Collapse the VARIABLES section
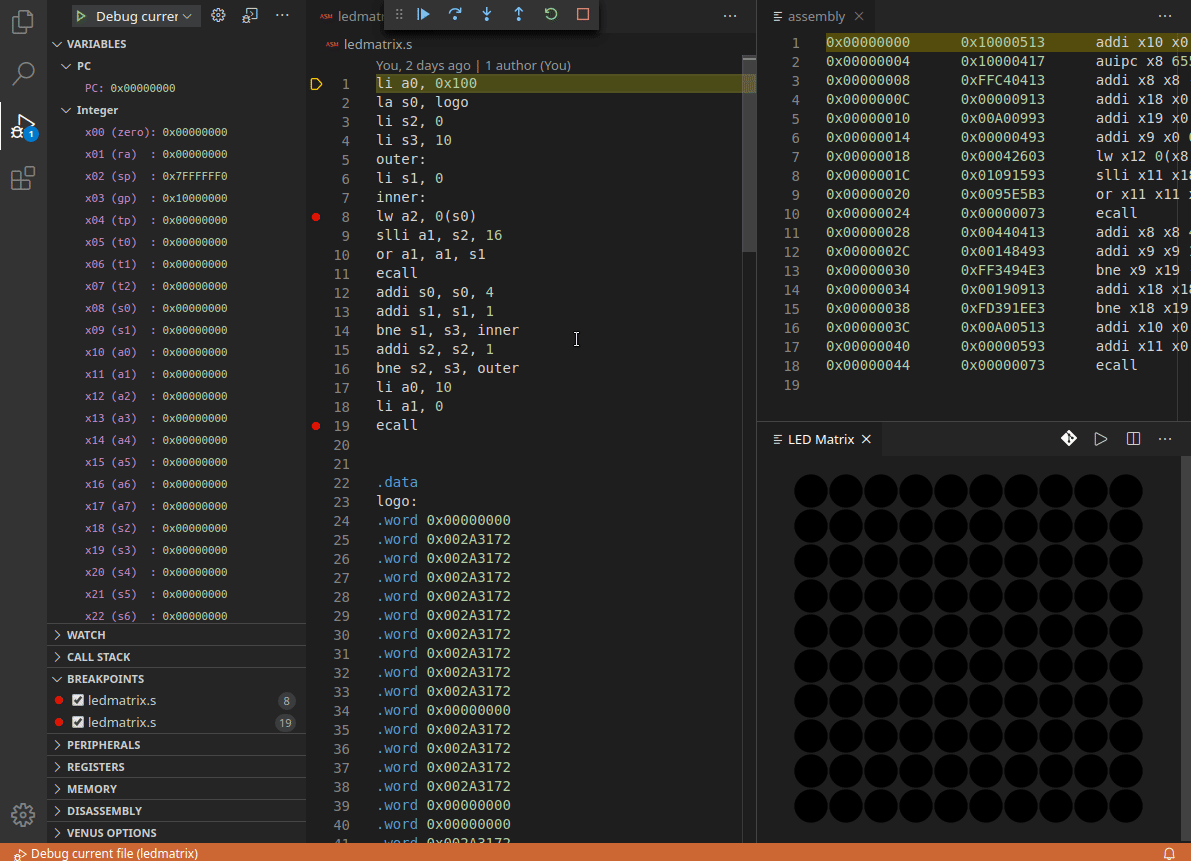The height and width of the screenshot is (861, 1191). [x=176, y=44]
